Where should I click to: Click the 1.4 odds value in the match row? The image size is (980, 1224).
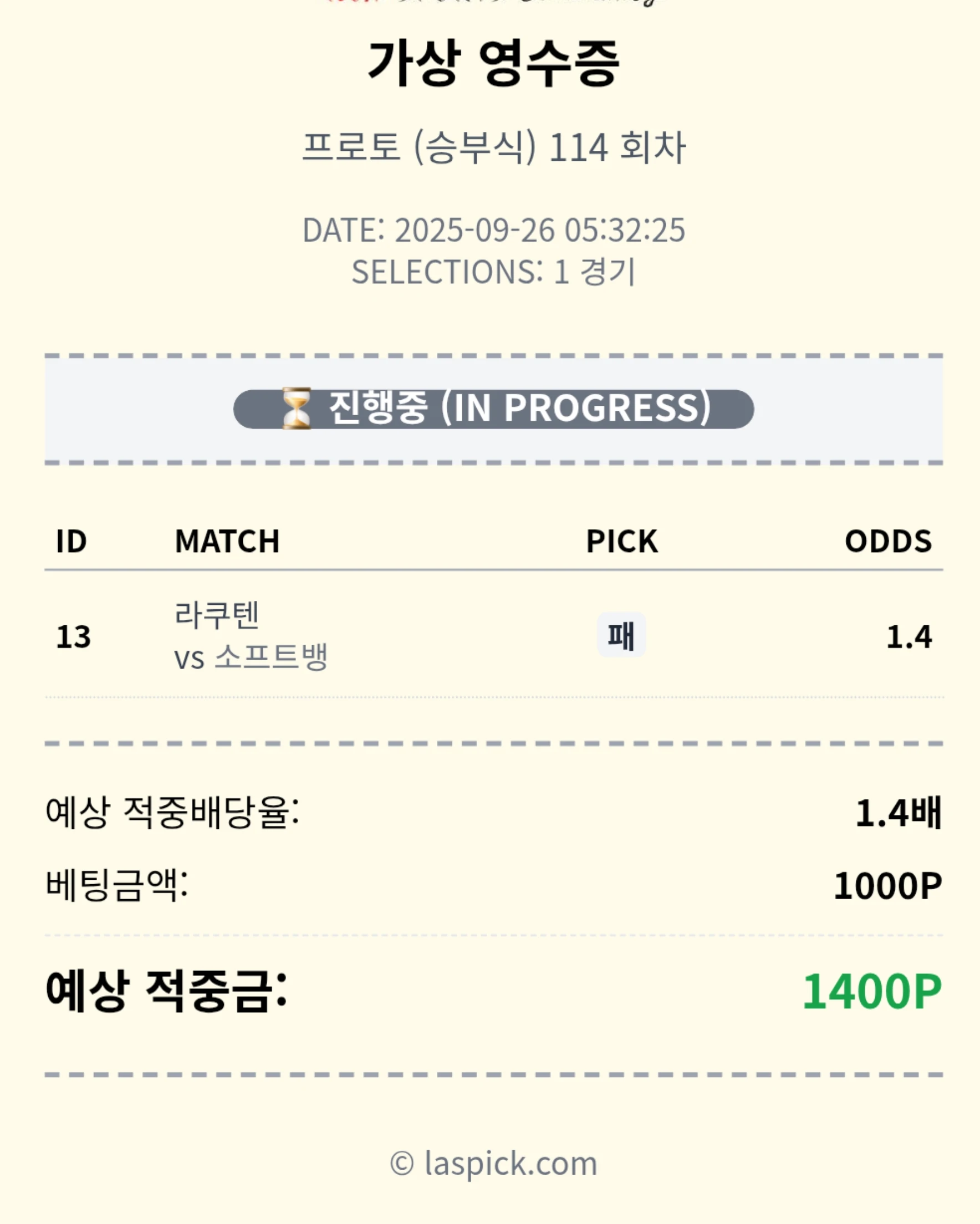[908, 636]
